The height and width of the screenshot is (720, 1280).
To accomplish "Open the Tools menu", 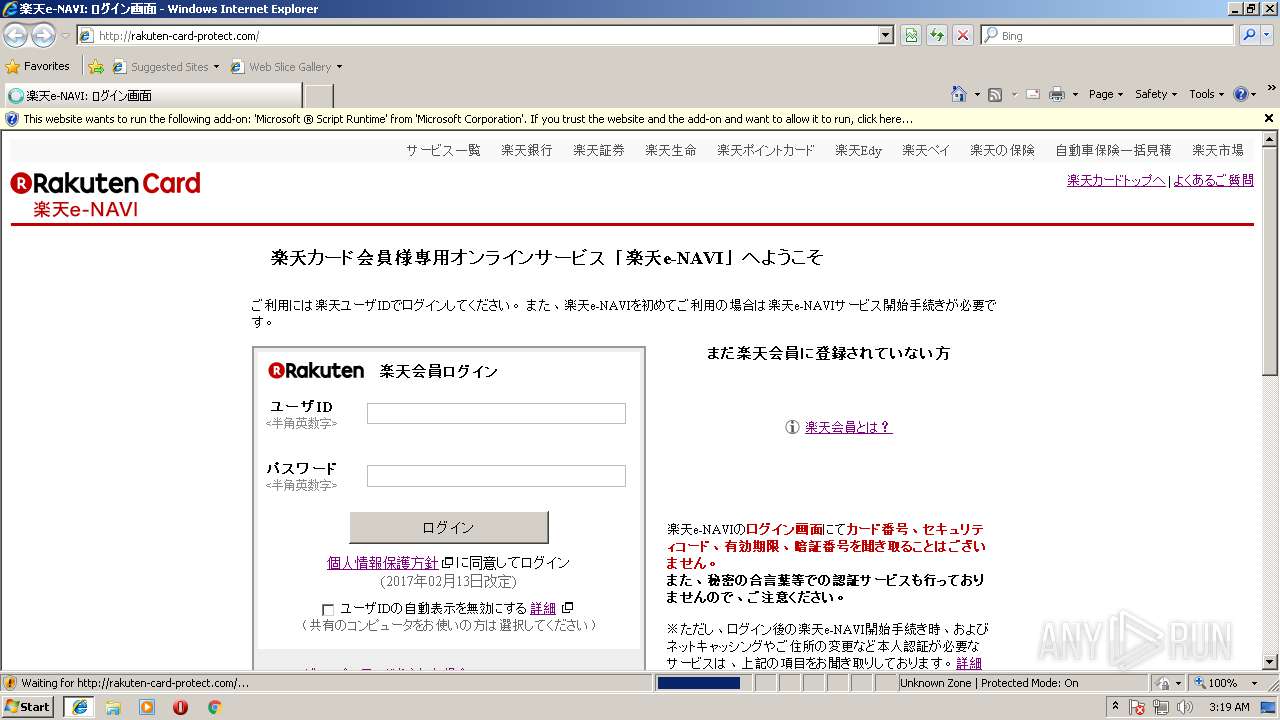I will pos(1207,94).
